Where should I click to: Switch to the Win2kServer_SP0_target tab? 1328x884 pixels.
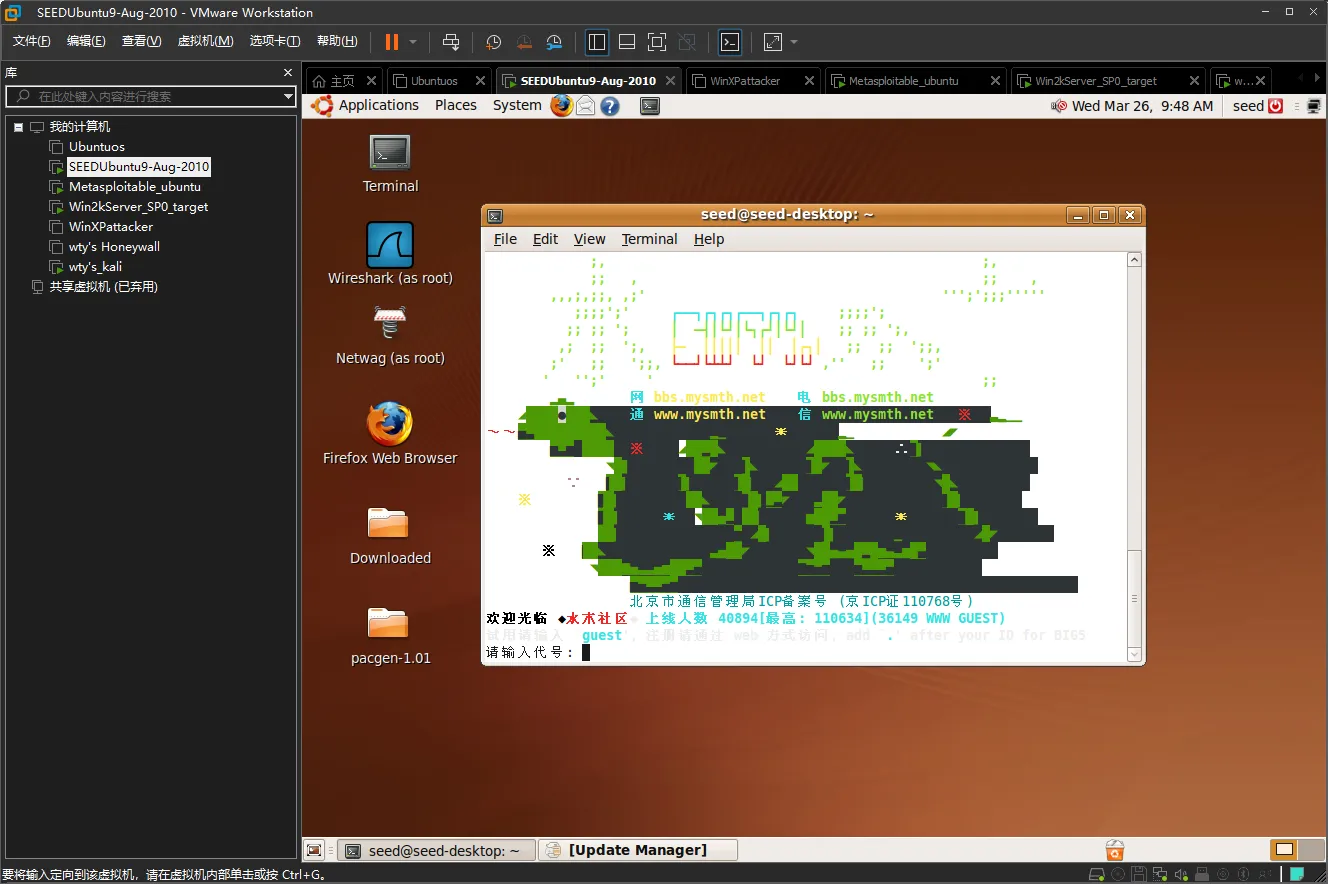point(1095,81)
